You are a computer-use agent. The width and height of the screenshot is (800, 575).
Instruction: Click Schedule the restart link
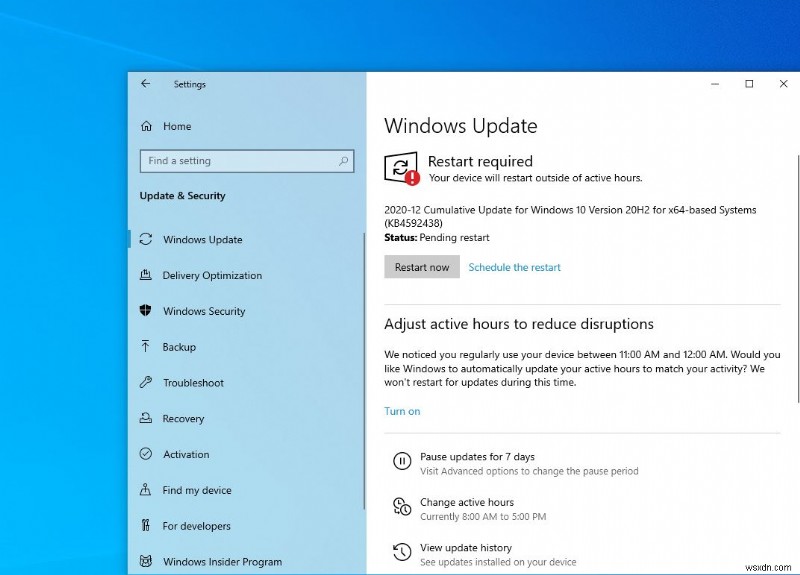514,267
